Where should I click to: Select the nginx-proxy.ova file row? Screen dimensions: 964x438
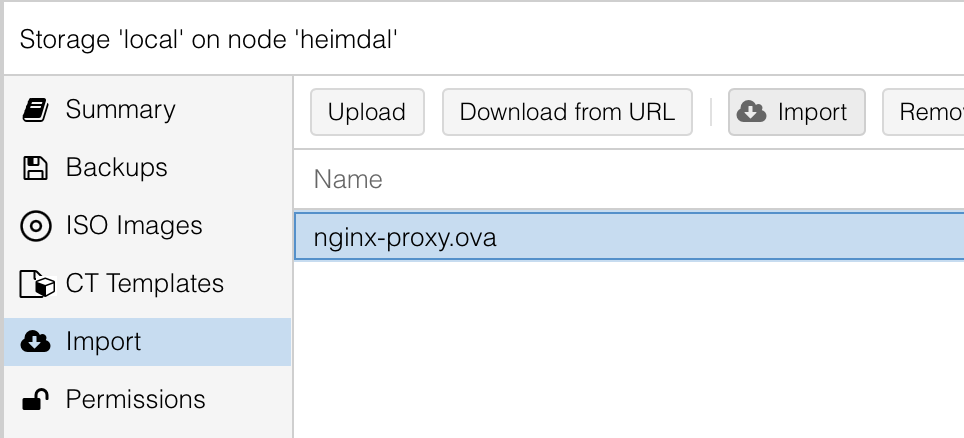coord(629,237)
